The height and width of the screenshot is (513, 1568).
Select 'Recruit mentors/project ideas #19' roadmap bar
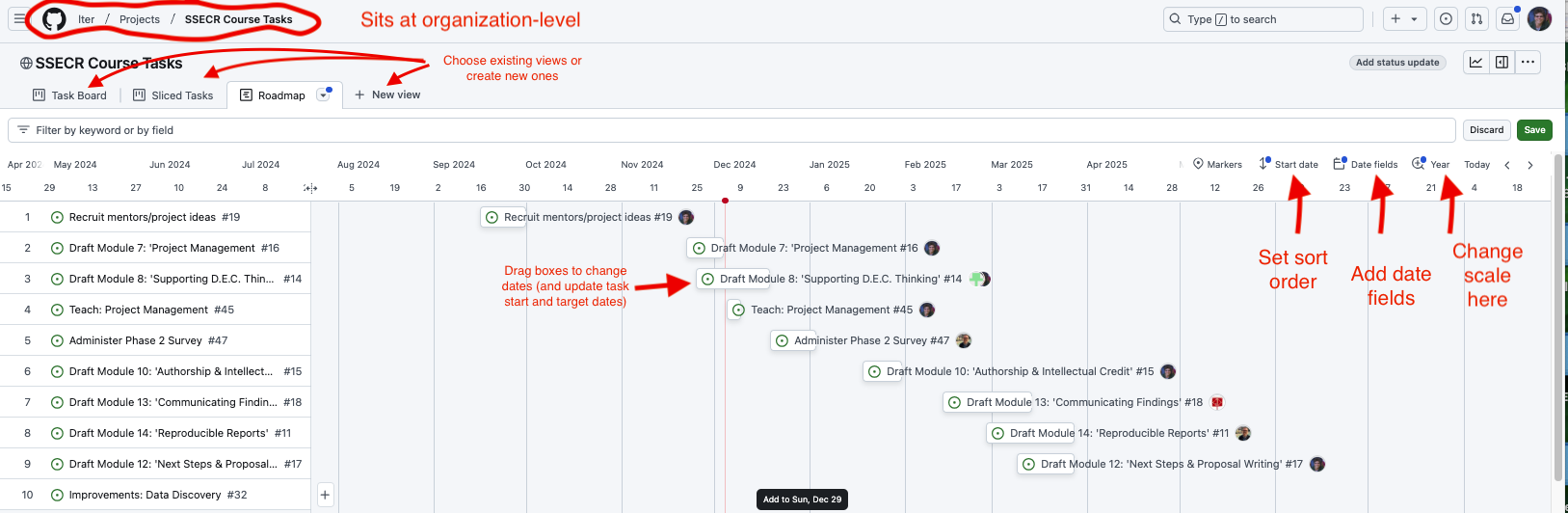pyautogui.click(x=502, y=217)
